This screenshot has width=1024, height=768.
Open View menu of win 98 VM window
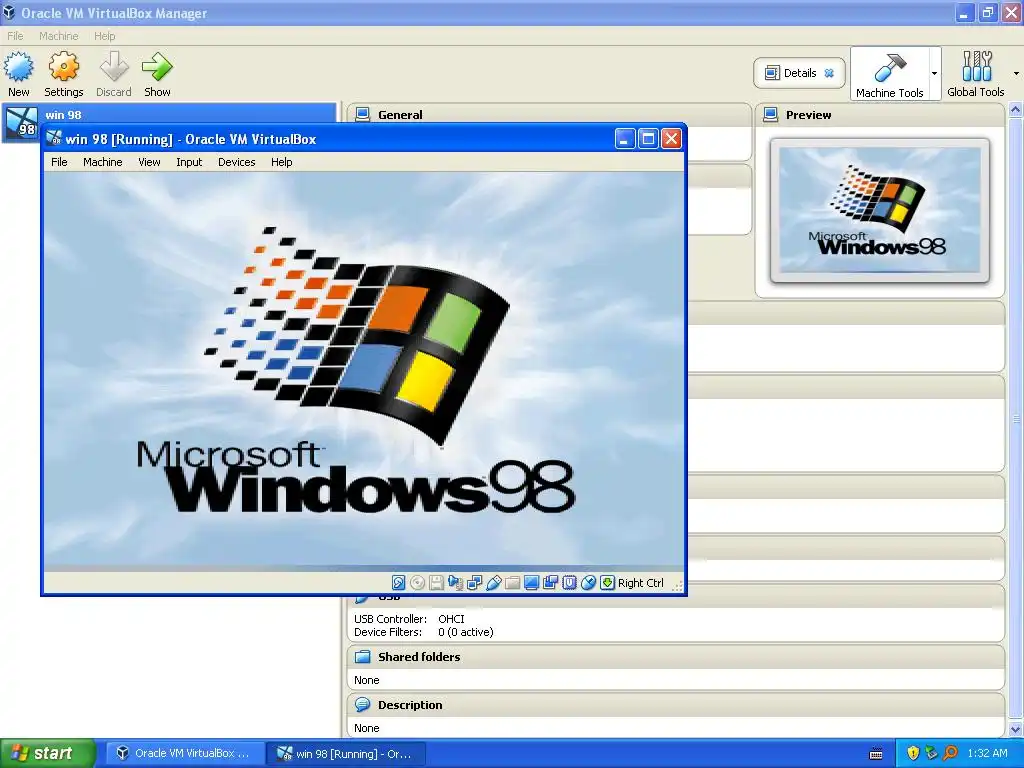pos(149,162)
